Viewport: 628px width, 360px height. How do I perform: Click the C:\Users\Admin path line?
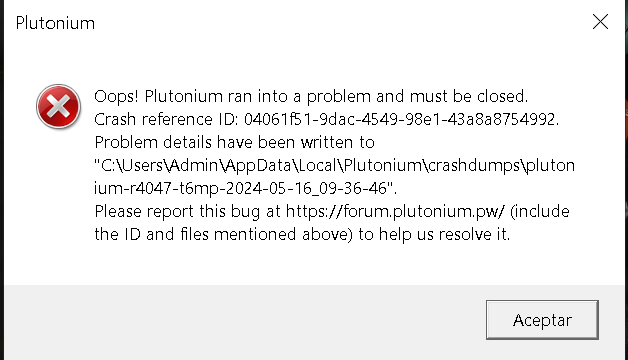(x=334, y=165)
